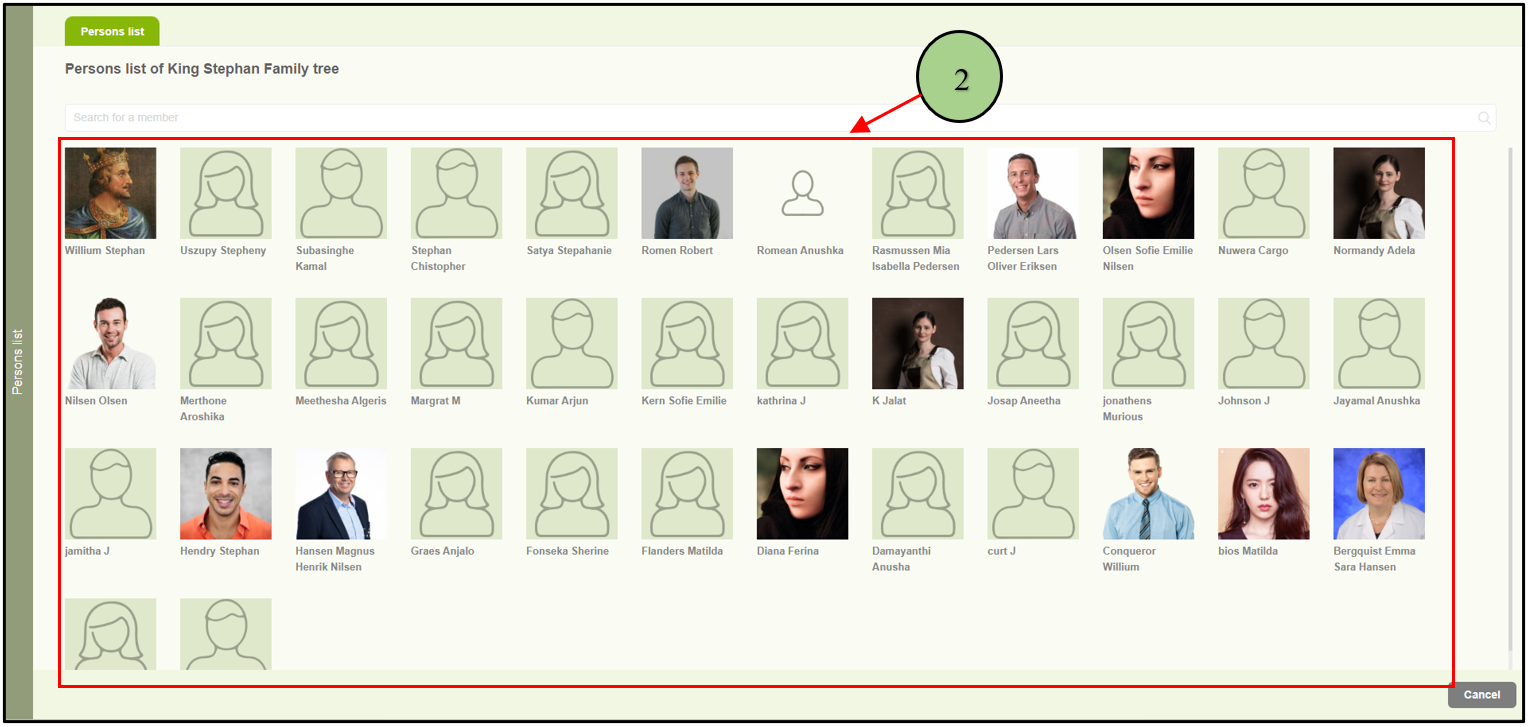The image size is (1529, 727).
Task: Click Bergquist Emma Sara Hansen's photo
Action: pyautogui.click(x=1378, y=493)
